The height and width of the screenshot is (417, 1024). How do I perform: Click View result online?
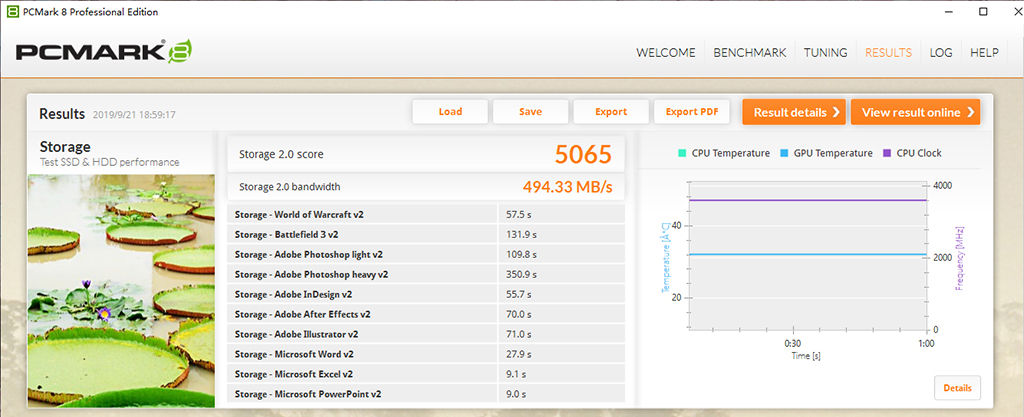pos(915,112)
